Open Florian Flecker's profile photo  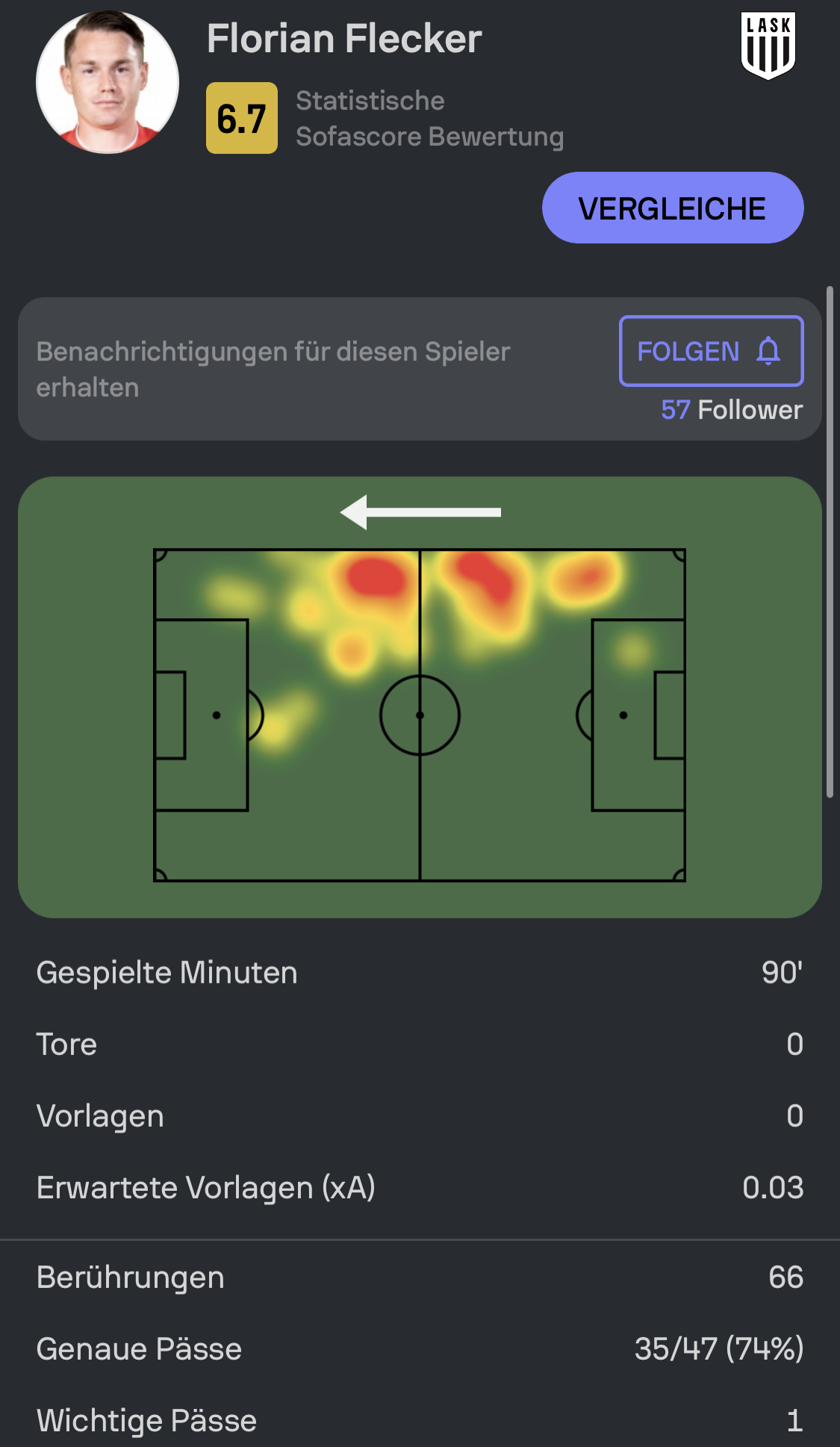tap(108, 82)
